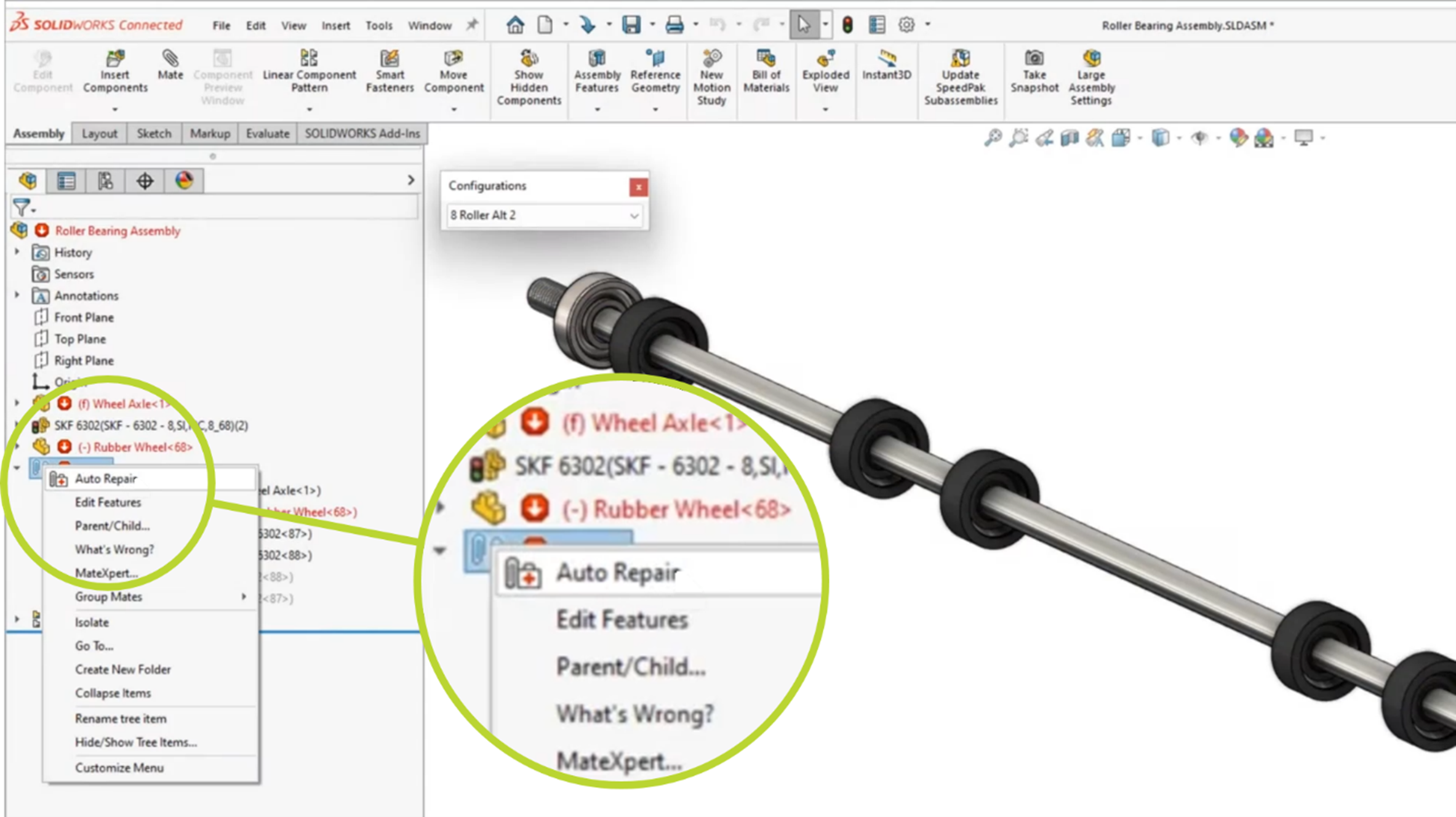Close the Configurations popup
Image resolution: width=1456 pixels, height=817 pixels.
pos(638,187)
